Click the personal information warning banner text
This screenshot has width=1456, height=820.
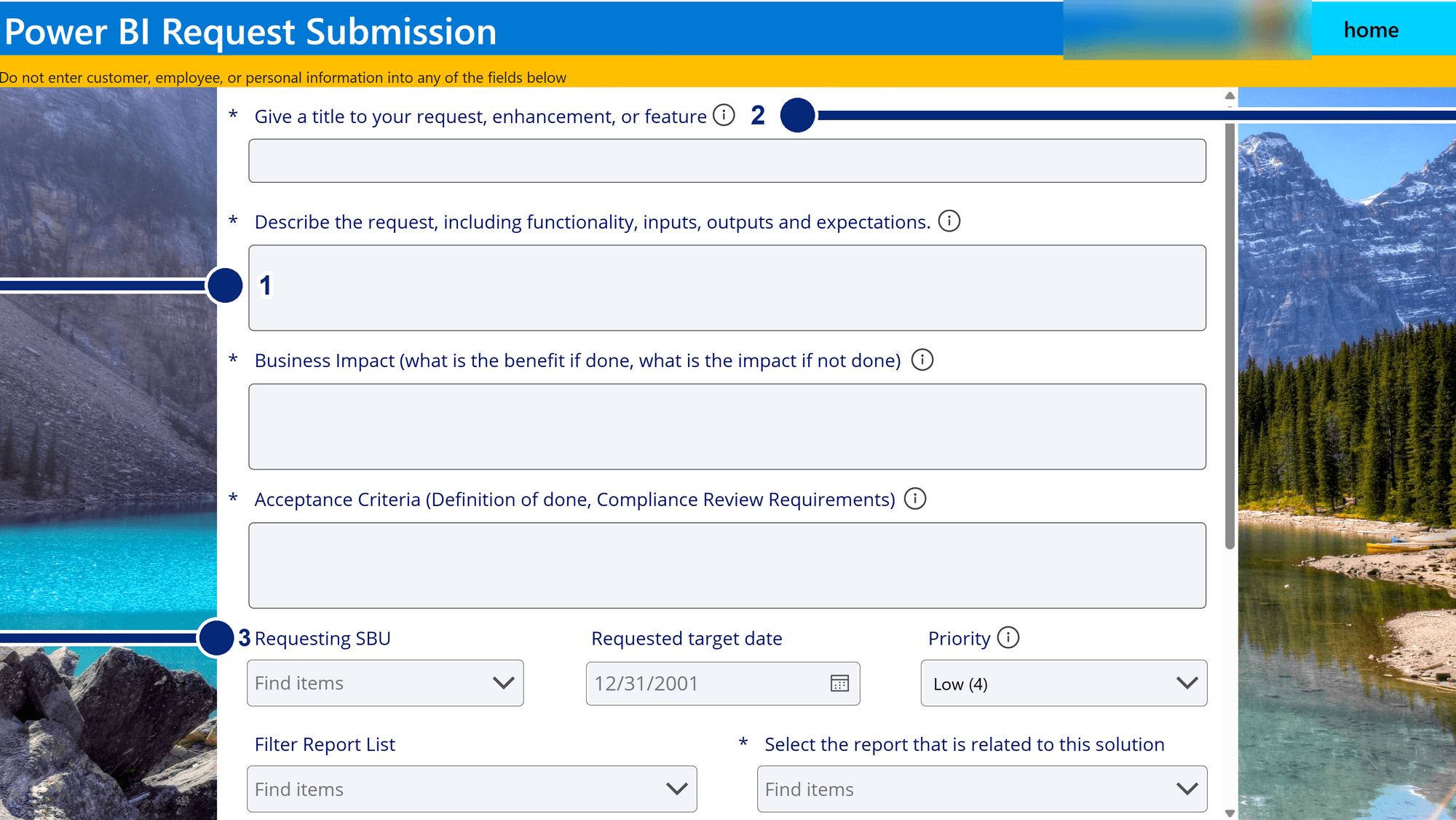pyautogui.click(x=283, y=77)
